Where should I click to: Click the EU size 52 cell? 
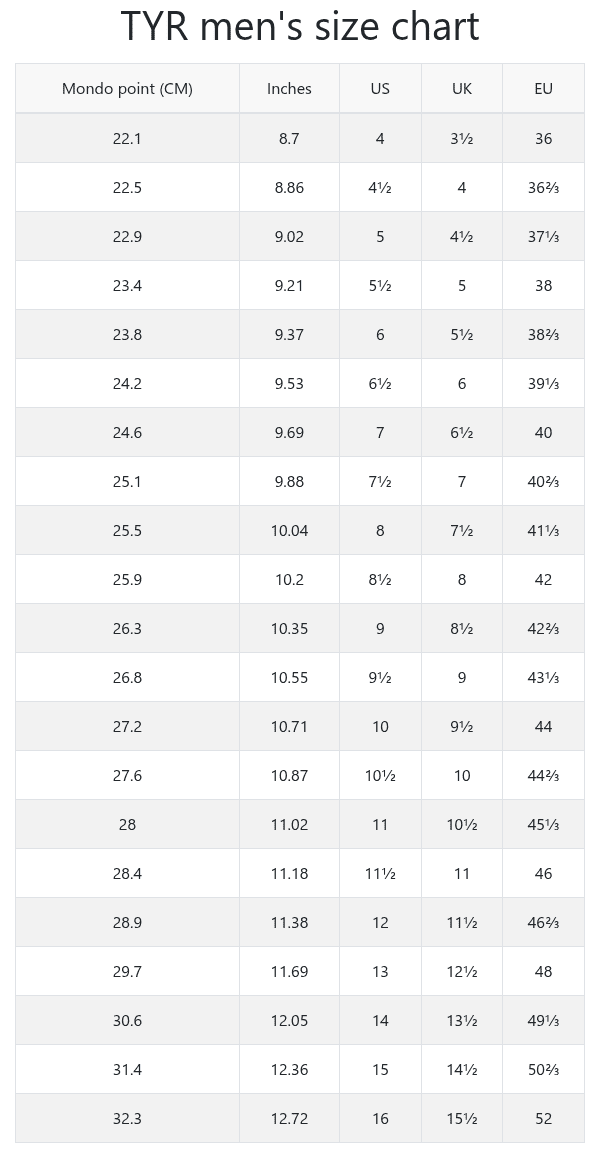pyautogui.click(x=543, y=1119)
